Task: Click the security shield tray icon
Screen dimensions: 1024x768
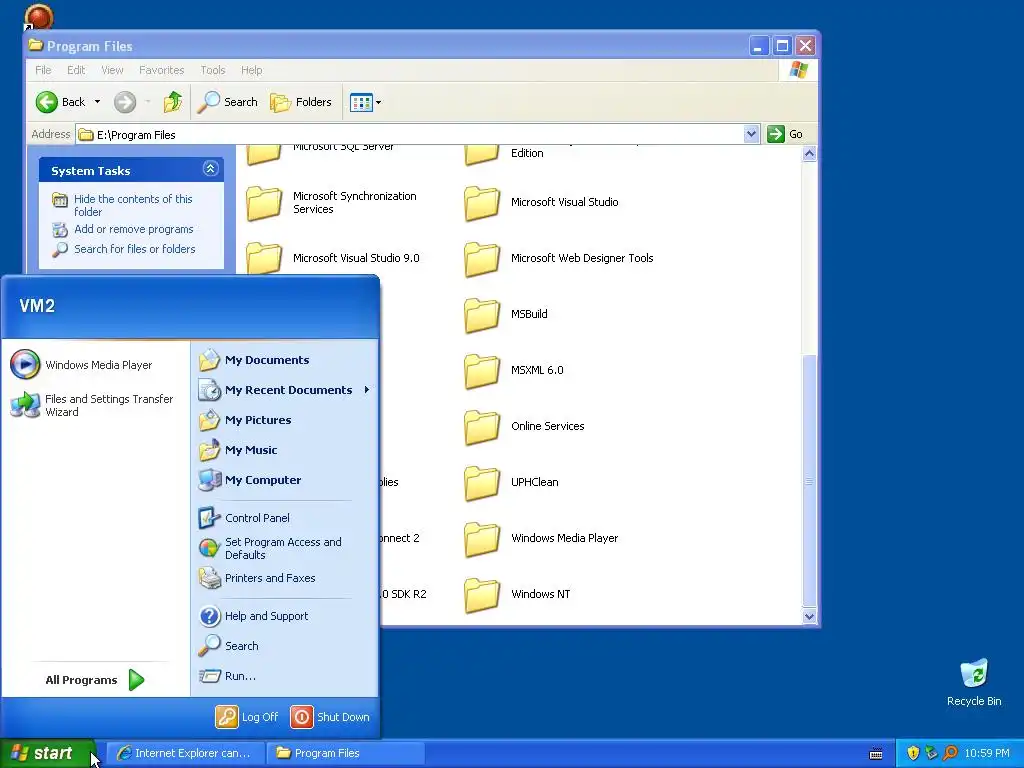Action: (913, 754)
